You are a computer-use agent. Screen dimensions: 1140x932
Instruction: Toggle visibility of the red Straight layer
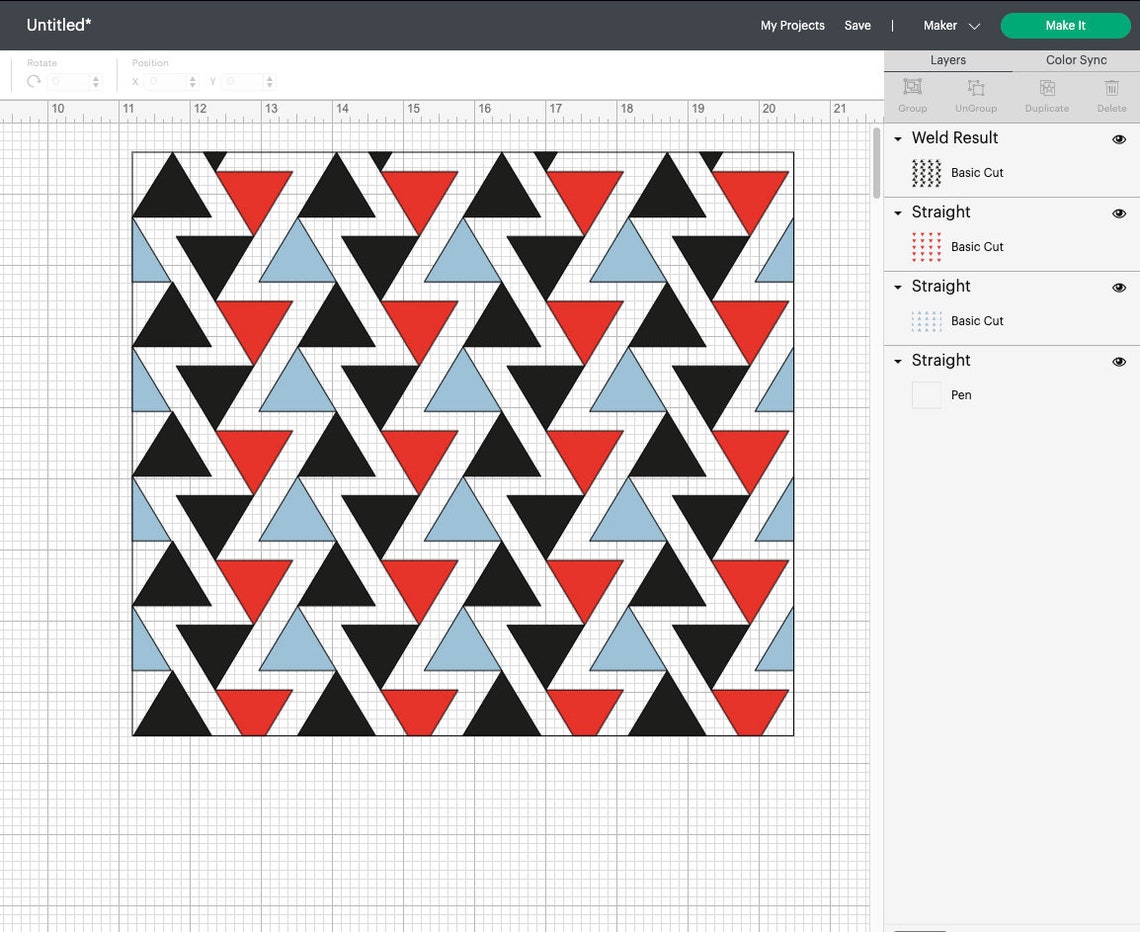(1119, 213)
